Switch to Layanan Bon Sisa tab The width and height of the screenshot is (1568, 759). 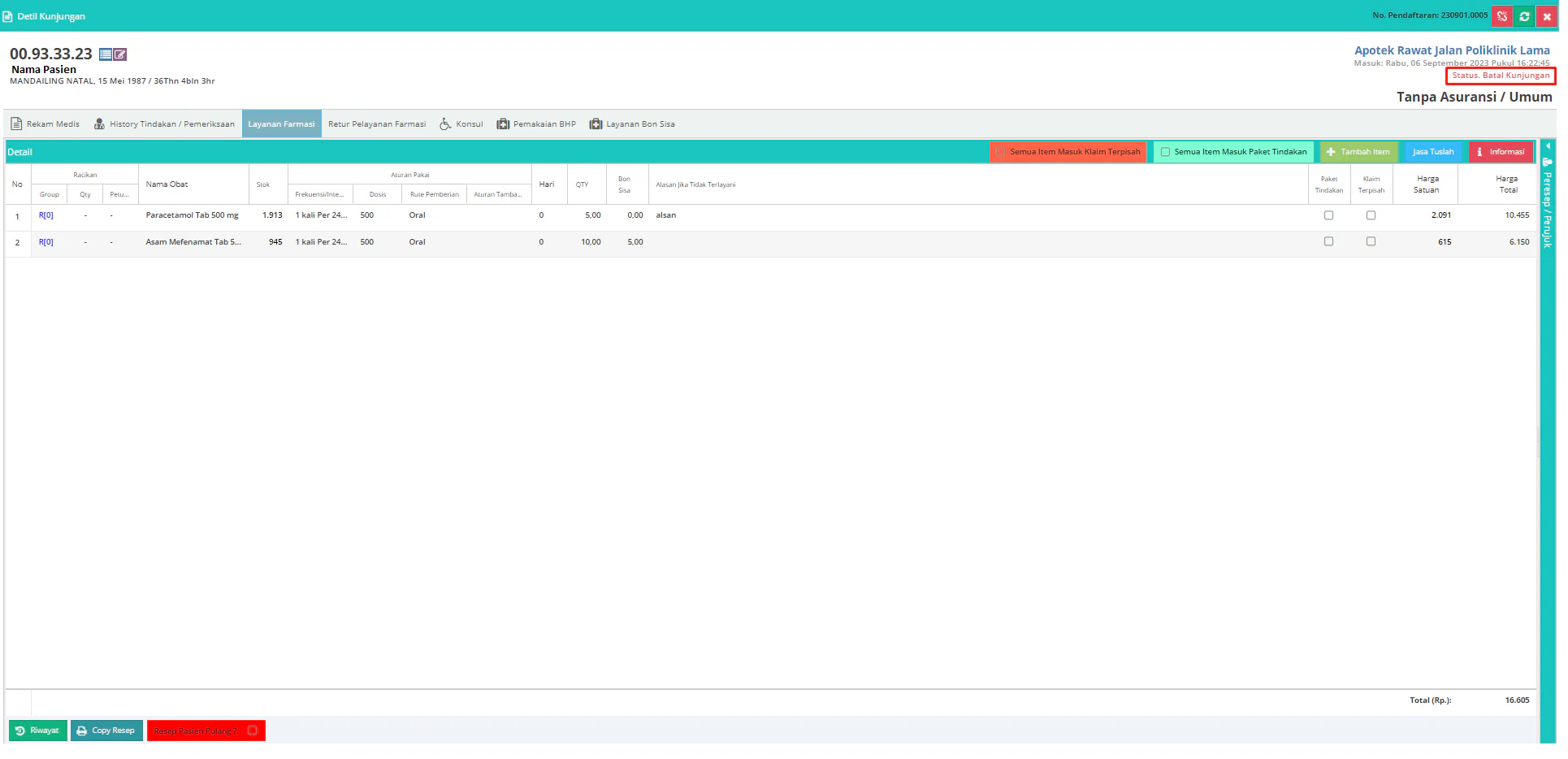click(x=632, y=124)
